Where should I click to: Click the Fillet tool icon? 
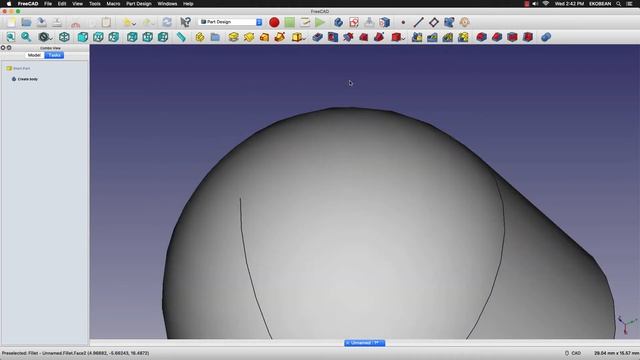pos(482,37)
